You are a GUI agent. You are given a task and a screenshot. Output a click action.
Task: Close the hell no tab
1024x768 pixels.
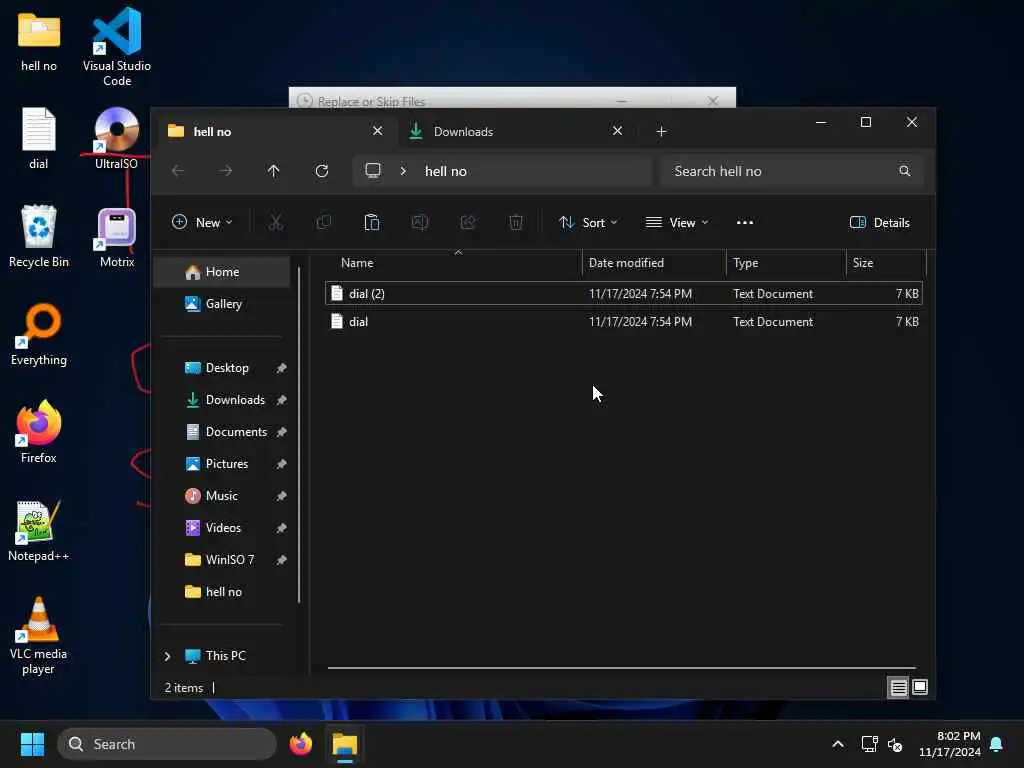pyautogui.click(x=377, y=131)
